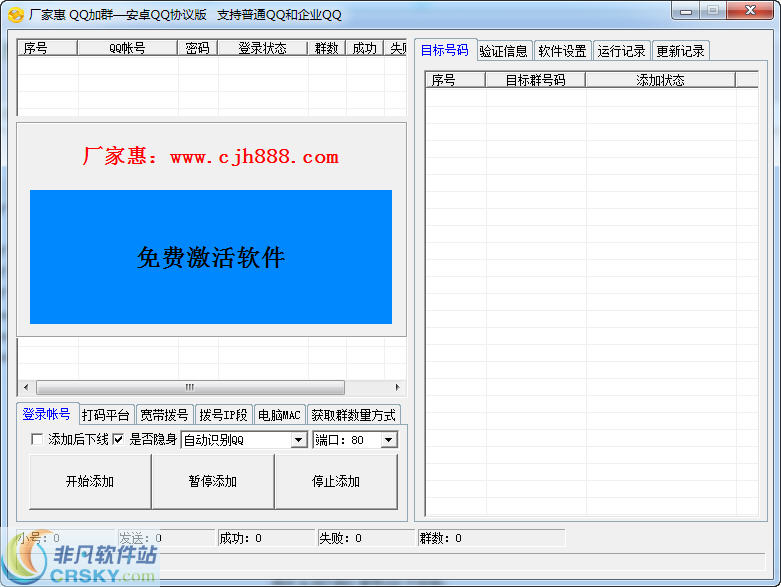Image resolution: width=781 pixels, height=587 pixels.
Task: Open the 自动识别QQ dropdown
Action: tap(298, 440)
